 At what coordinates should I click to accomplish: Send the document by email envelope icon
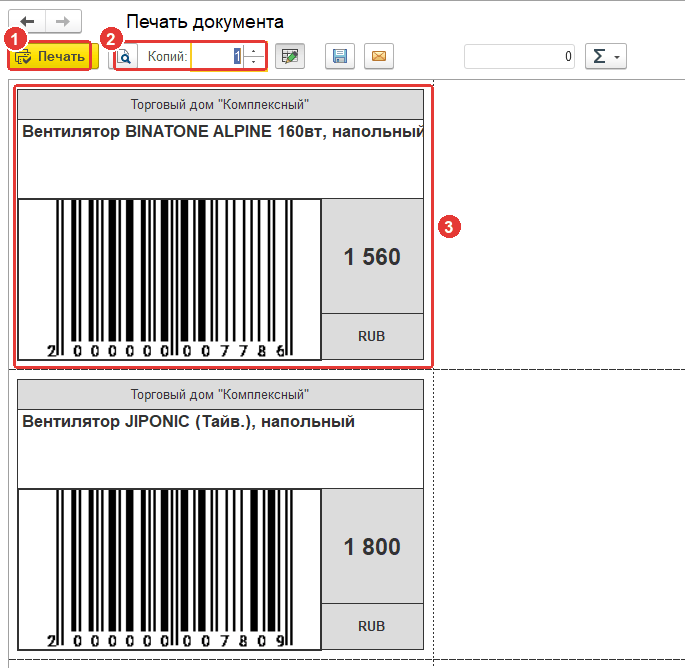(x=379, y=56)
